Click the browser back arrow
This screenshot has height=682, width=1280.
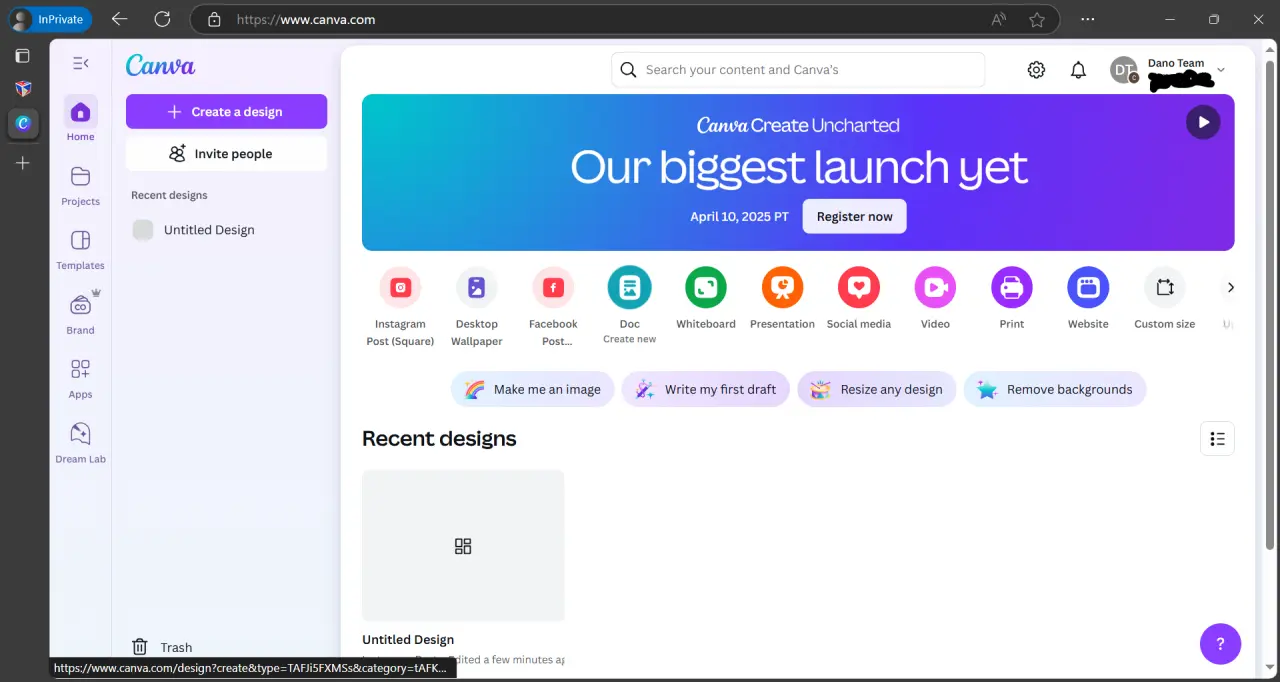click(119, 19)
